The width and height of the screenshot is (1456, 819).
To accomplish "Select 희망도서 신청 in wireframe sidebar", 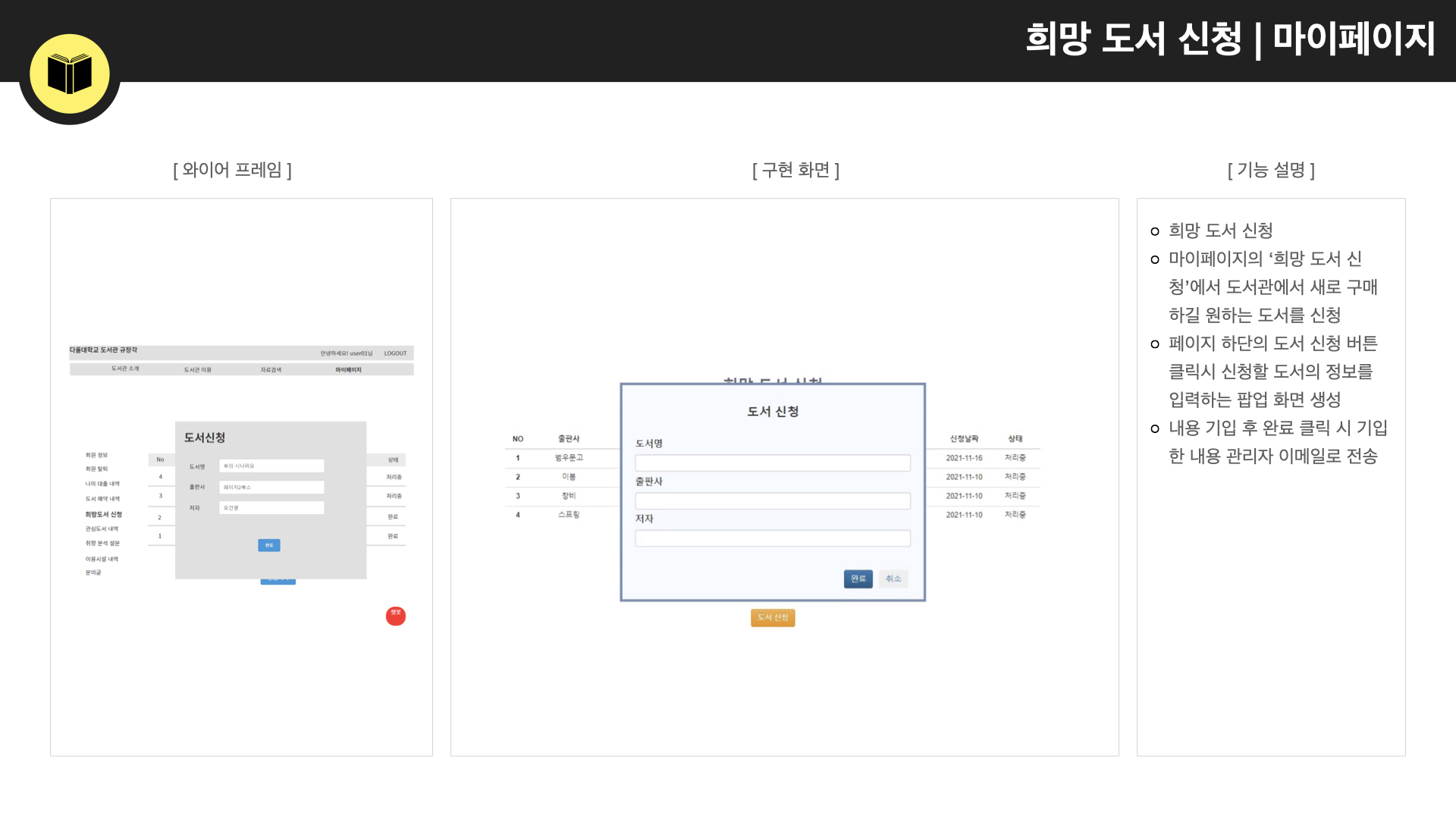I will click(103, 515).
